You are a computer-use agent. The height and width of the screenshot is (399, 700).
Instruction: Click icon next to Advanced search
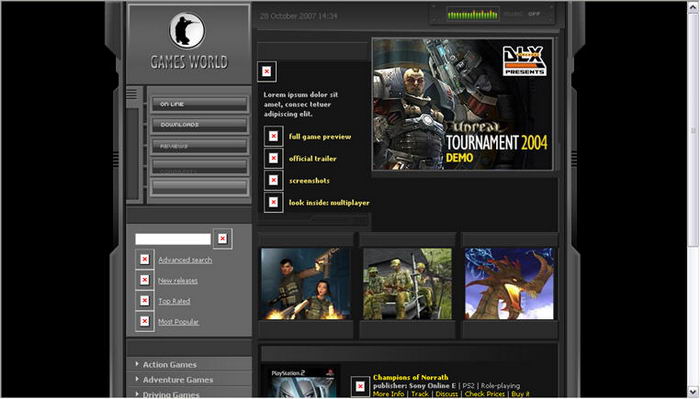(145, 259)
